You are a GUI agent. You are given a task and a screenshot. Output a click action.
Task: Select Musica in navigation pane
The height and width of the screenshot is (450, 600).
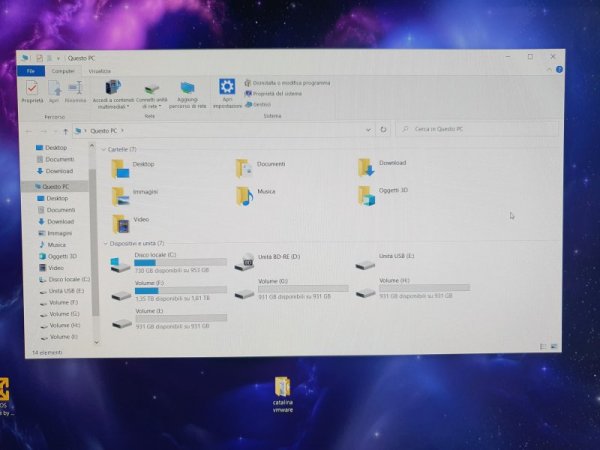[x=53, y=245]
